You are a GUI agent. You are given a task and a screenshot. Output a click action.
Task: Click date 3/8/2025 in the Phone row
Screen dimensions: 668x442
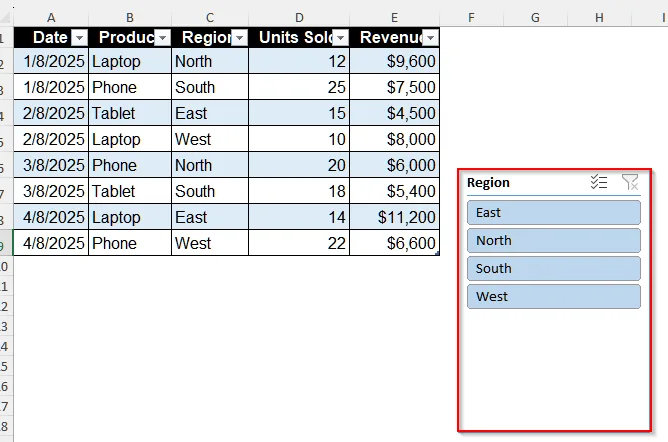[51, 165]
